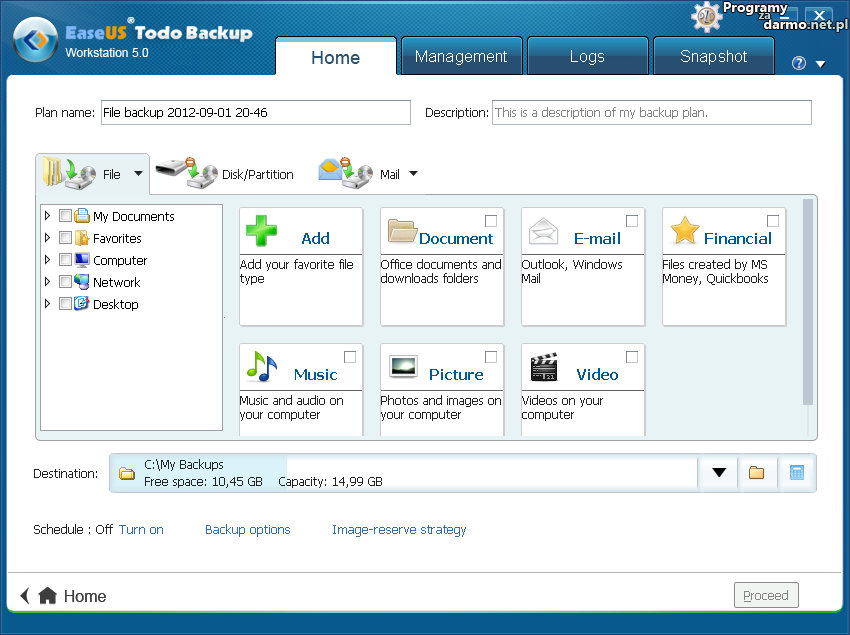The image size is (850, 635).
Task: Click the Backup options link
Action: pyautogui.click(x=247, y=530)
